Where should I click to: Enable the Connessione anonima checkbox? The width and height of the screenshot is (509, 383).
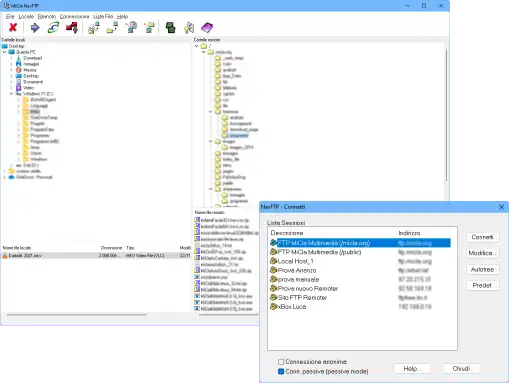tap(281, 362)
